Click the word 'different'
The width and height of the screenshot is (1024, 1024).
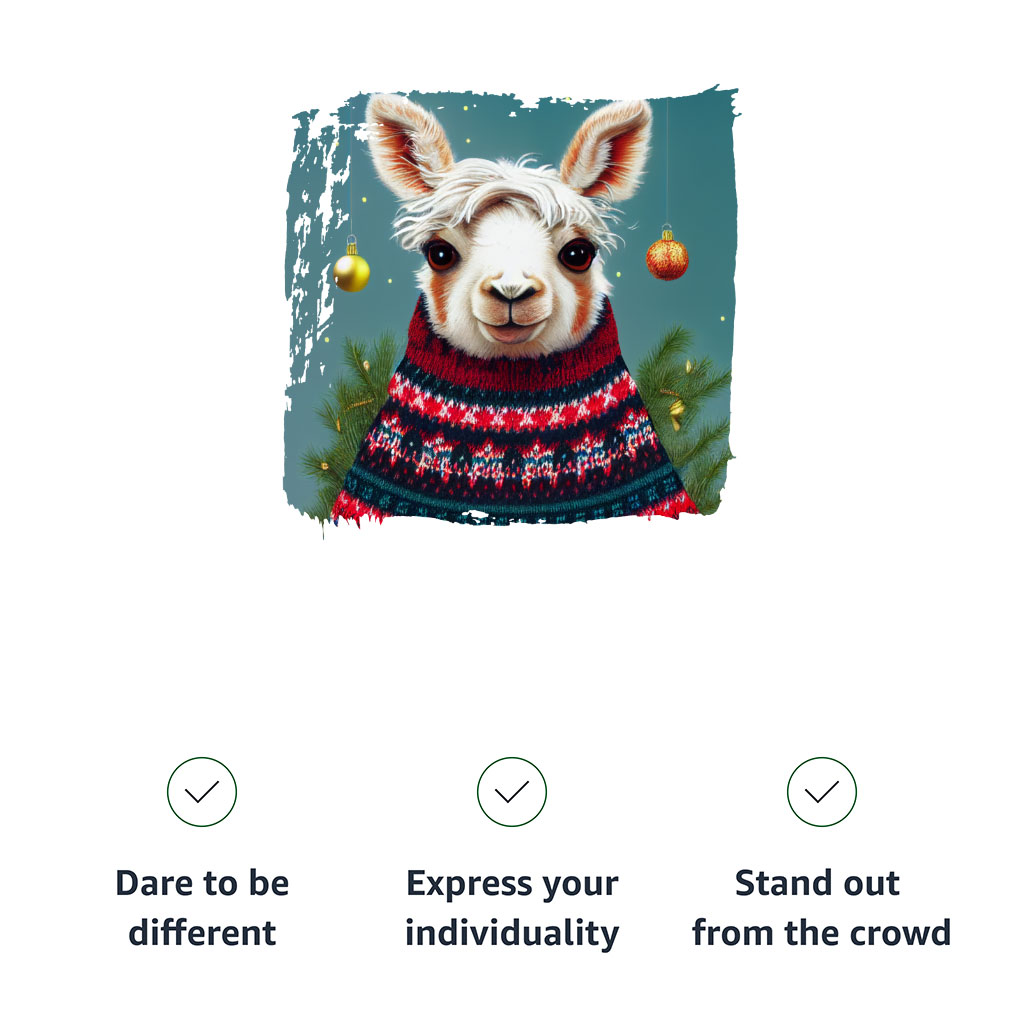tap(202, 932)
